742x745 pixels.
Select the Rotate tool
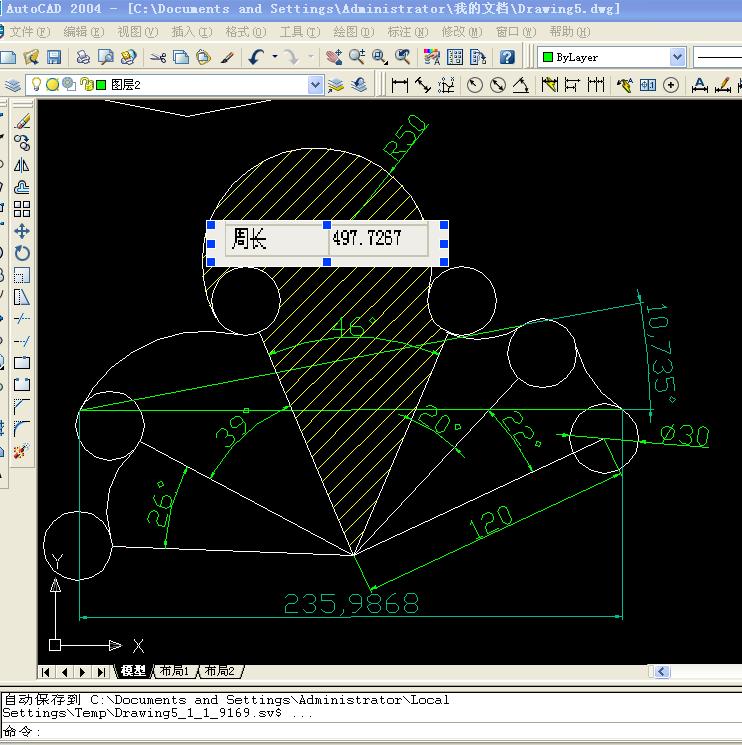[x=22, y=253]
